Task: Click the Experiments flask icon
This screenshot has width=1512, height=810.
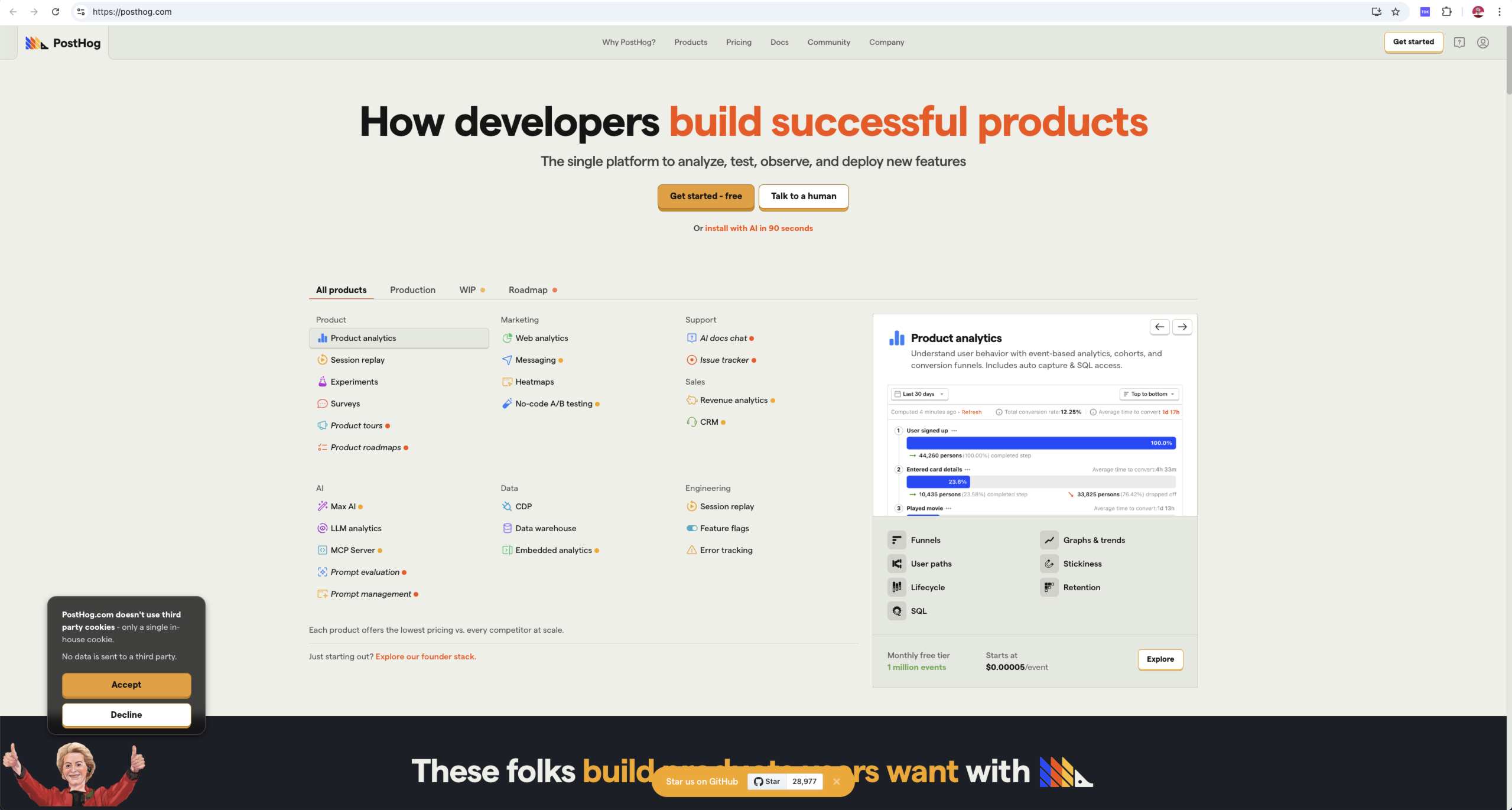Action: 322,382
